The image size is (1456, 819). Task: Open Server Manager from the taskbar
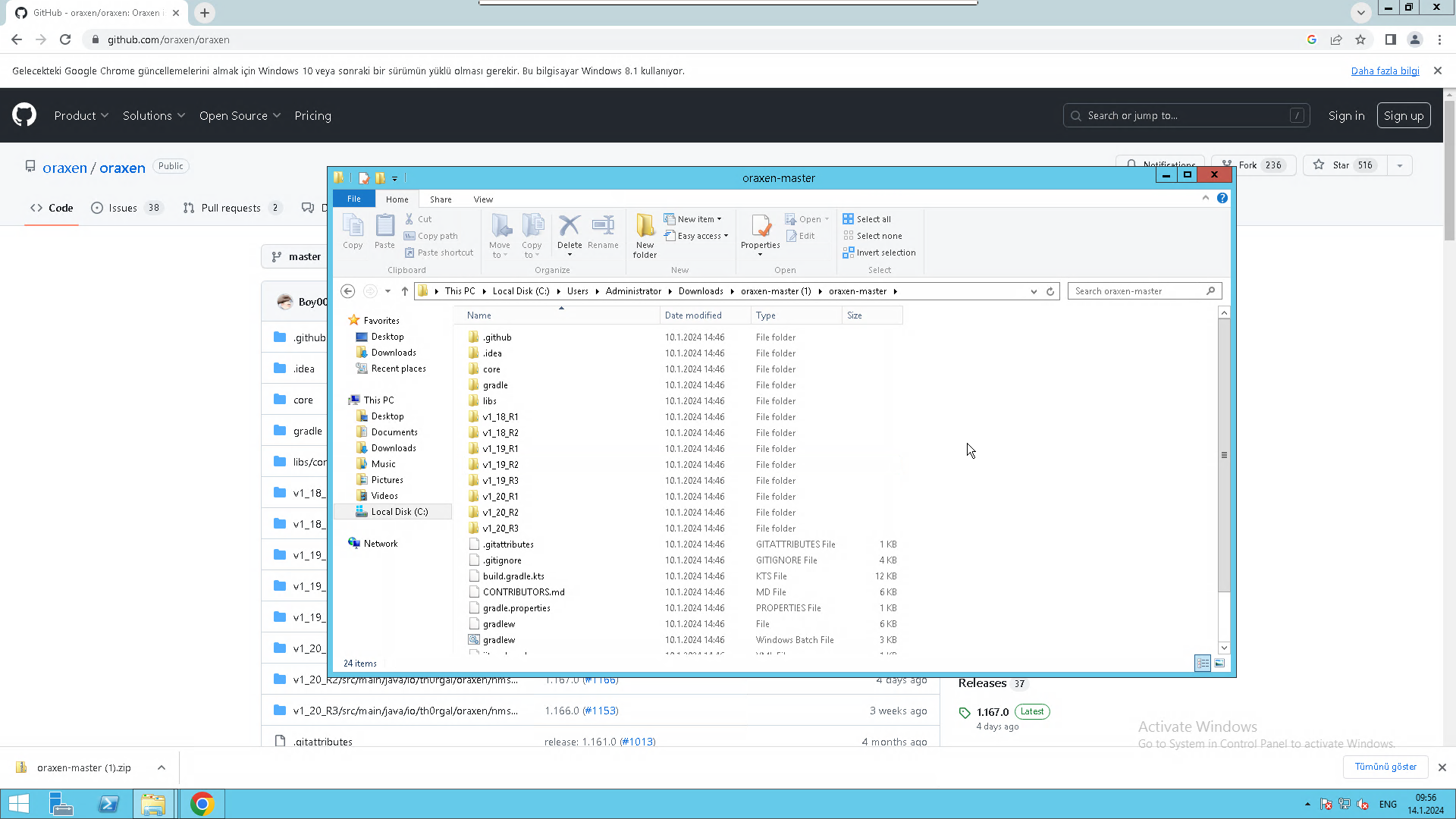pyautogui.click(x=61, y=804)
